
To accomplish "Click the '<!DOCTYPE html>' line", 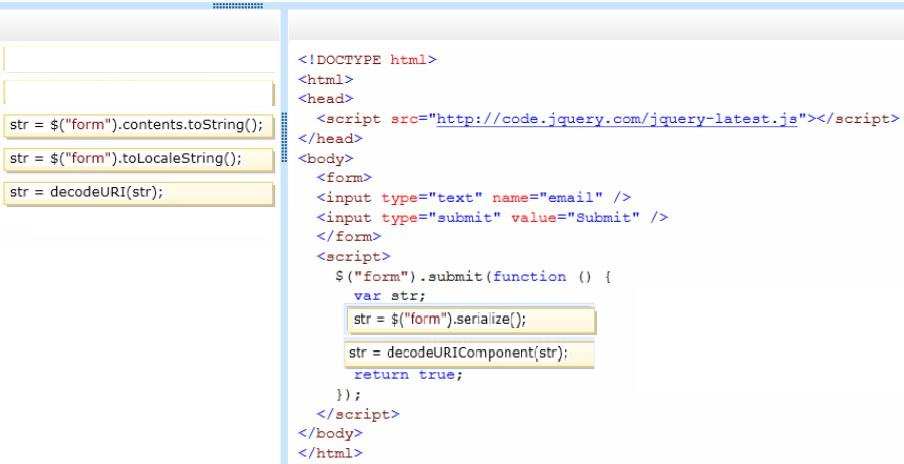I will tap(367, 59).
